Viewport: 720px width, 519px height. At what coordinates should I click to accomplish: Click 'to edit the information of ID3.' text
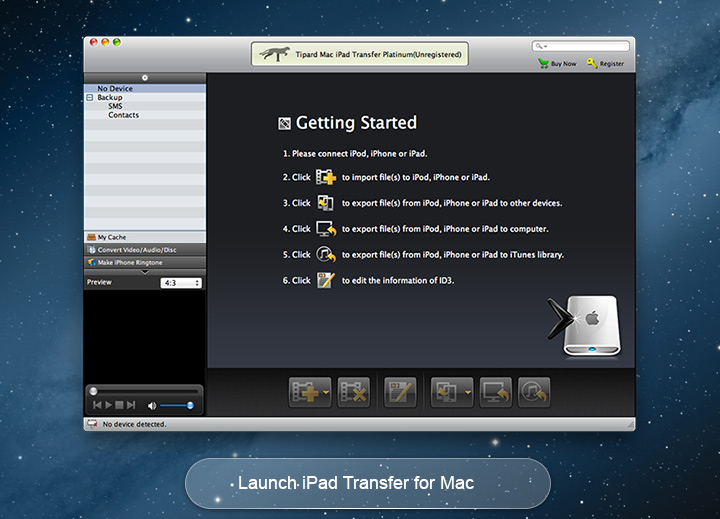point(398,280)
